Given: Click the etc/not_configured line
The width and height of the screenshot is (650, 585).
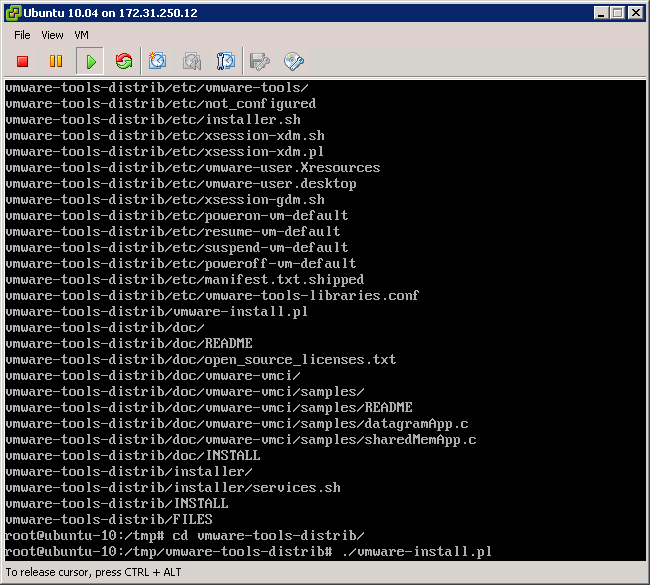Looking at the screenshot, I should click(x=160, y=103).
